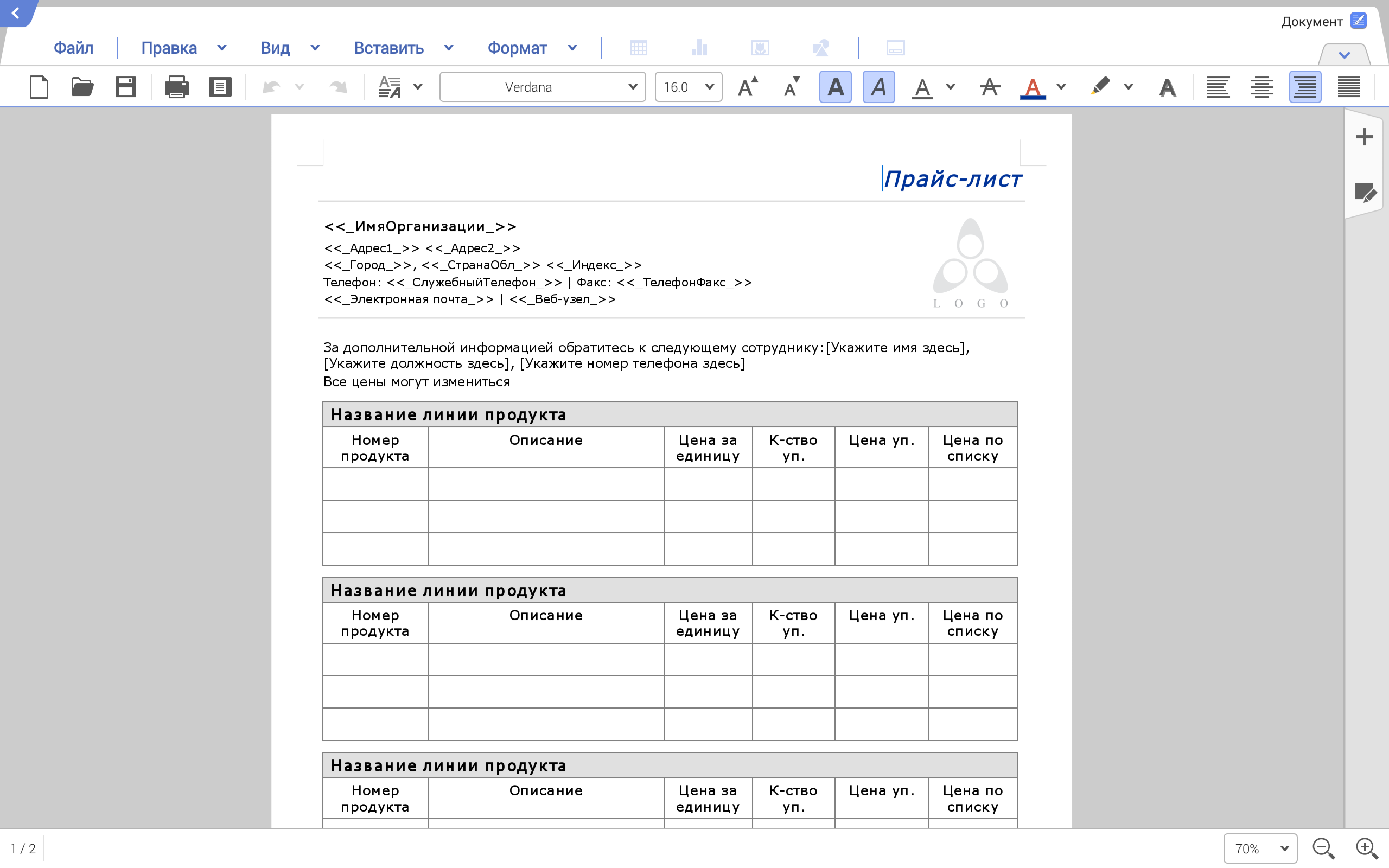The image size is (1389, 868).
Task: Click the Документ mode button
Action: coord(1324,21)
